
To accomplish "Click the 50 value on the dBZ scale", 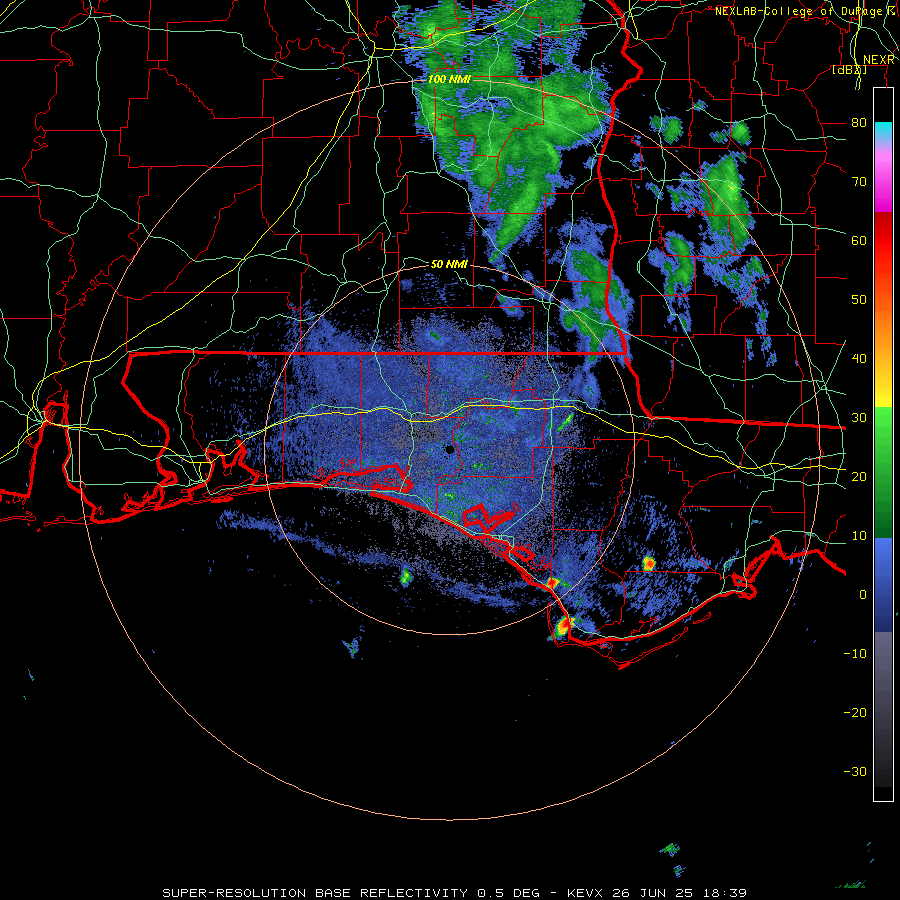I will point(859,300).
